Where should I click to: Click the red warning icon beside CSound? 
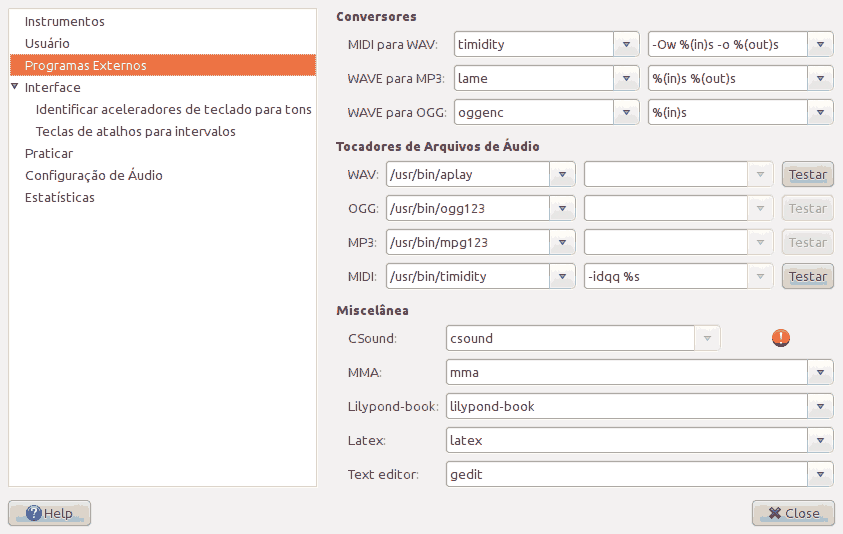pyautogui.click(x=781, y=338)
